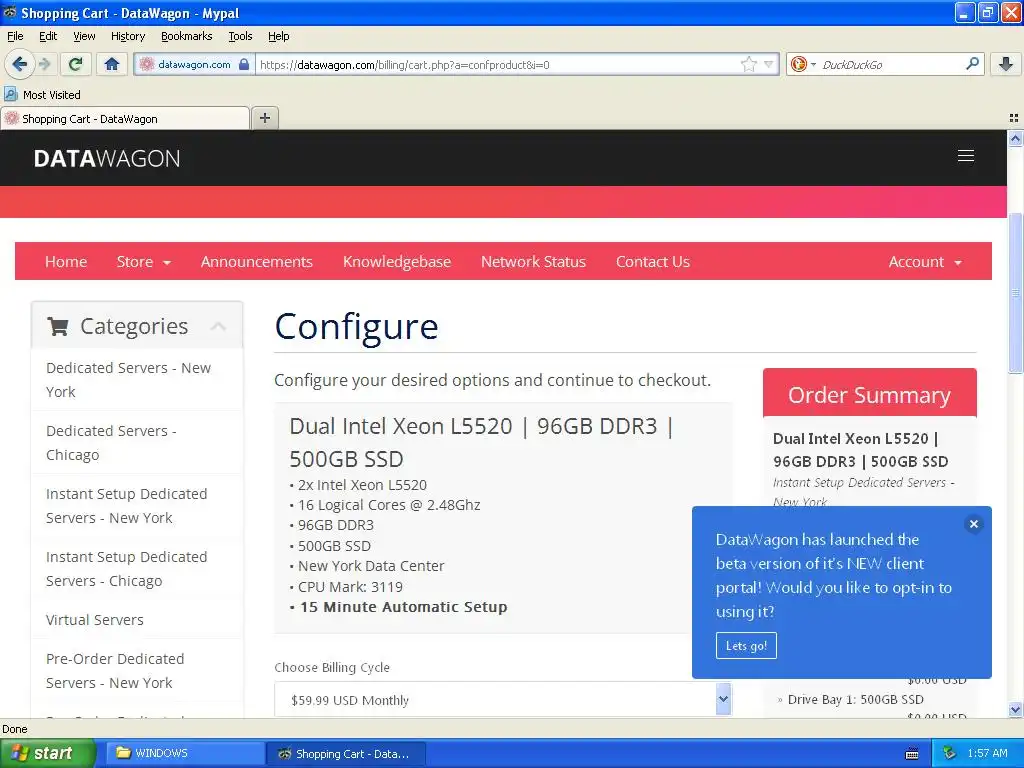Open the Choose Billing Cycle dropdown
Viewport: 1024px width, 768px height.
[503, 699]
